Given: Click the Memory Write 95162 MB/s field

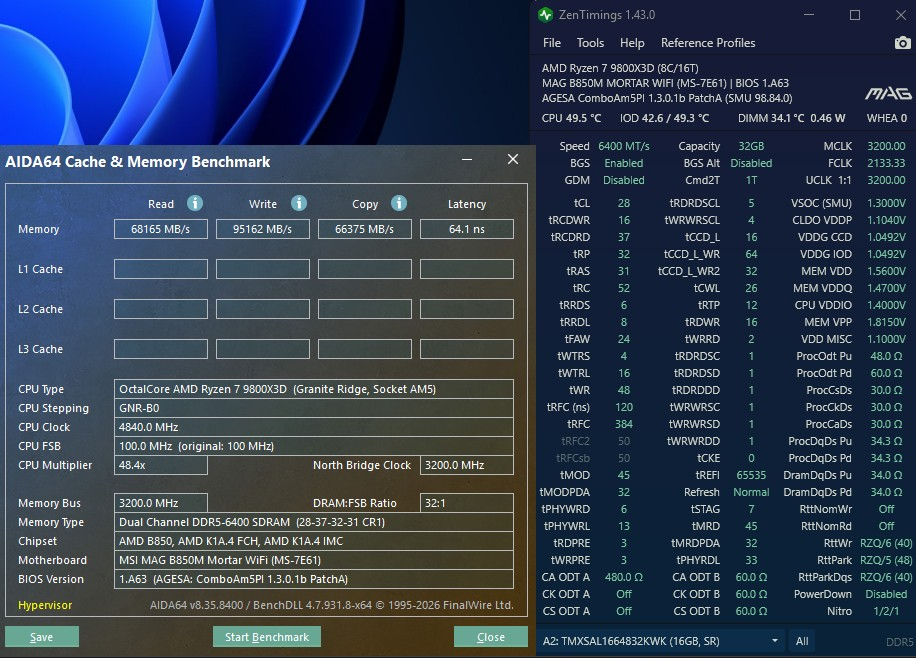Looking at the screenshot, I should [263, 229].
